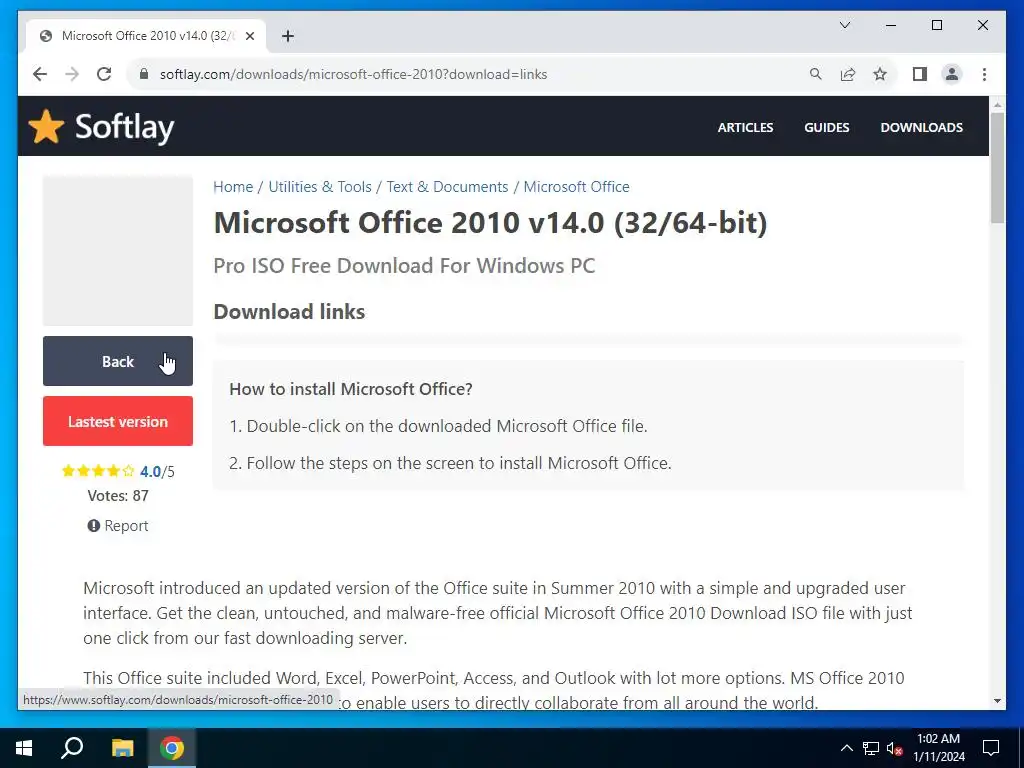Open Windows taskbar search

(72, 748)
